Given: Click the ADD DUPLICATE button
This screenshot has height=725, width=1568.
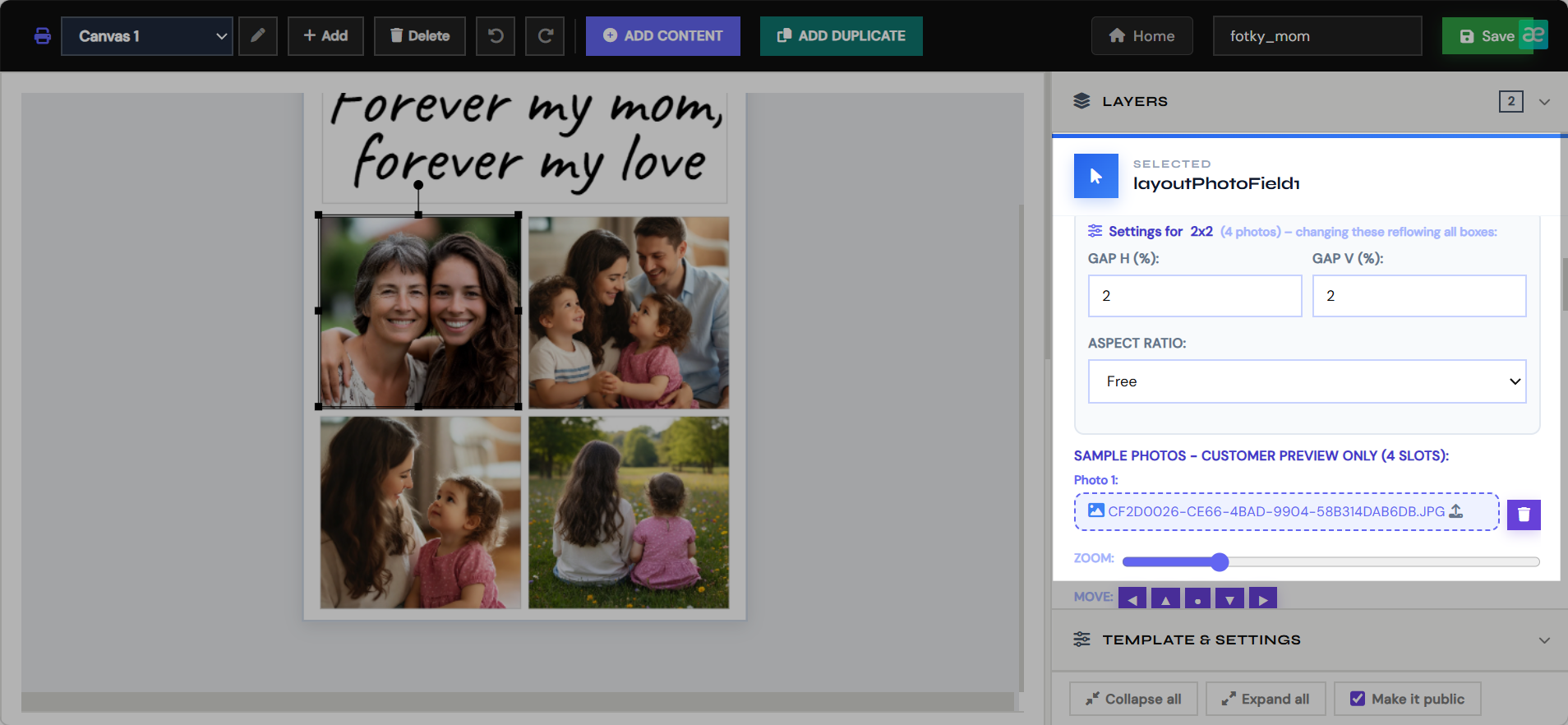Looking at the screenshot, I should click(x=842, y=36).
